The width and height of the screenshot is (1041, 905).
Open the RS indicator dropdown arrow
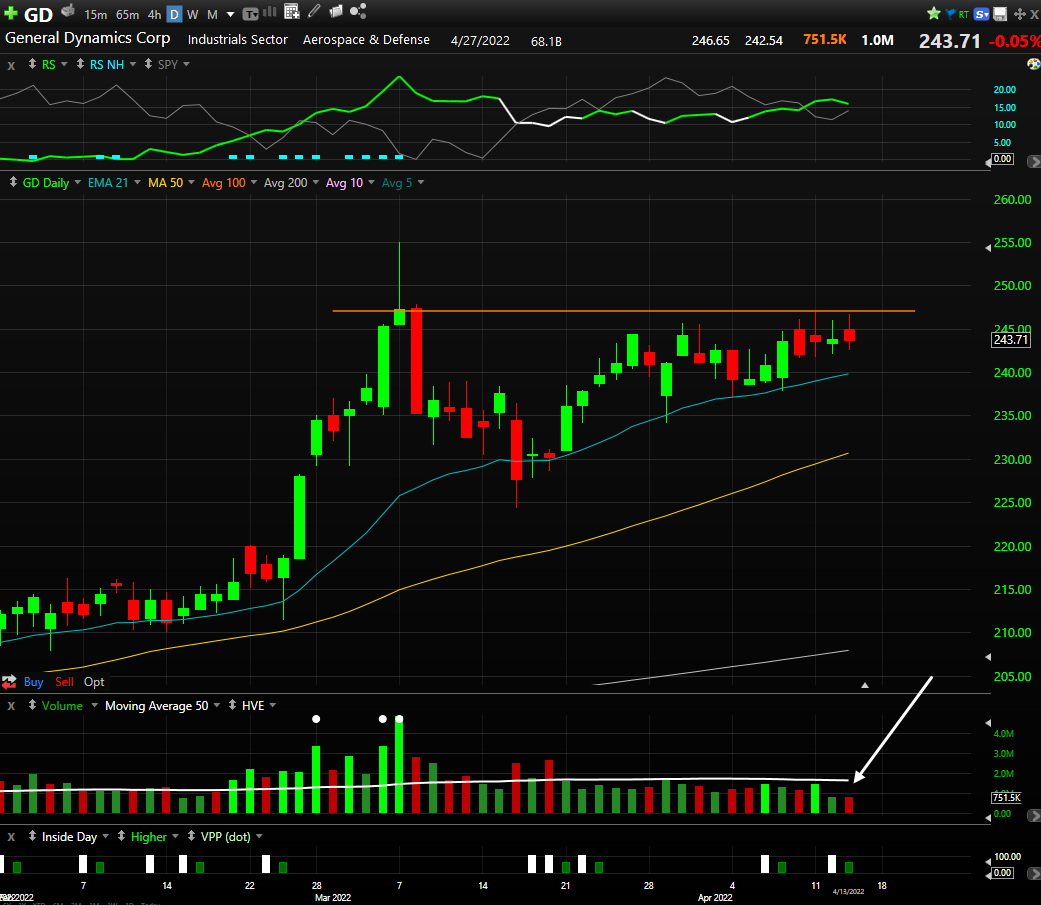click(x=64, y=64)
